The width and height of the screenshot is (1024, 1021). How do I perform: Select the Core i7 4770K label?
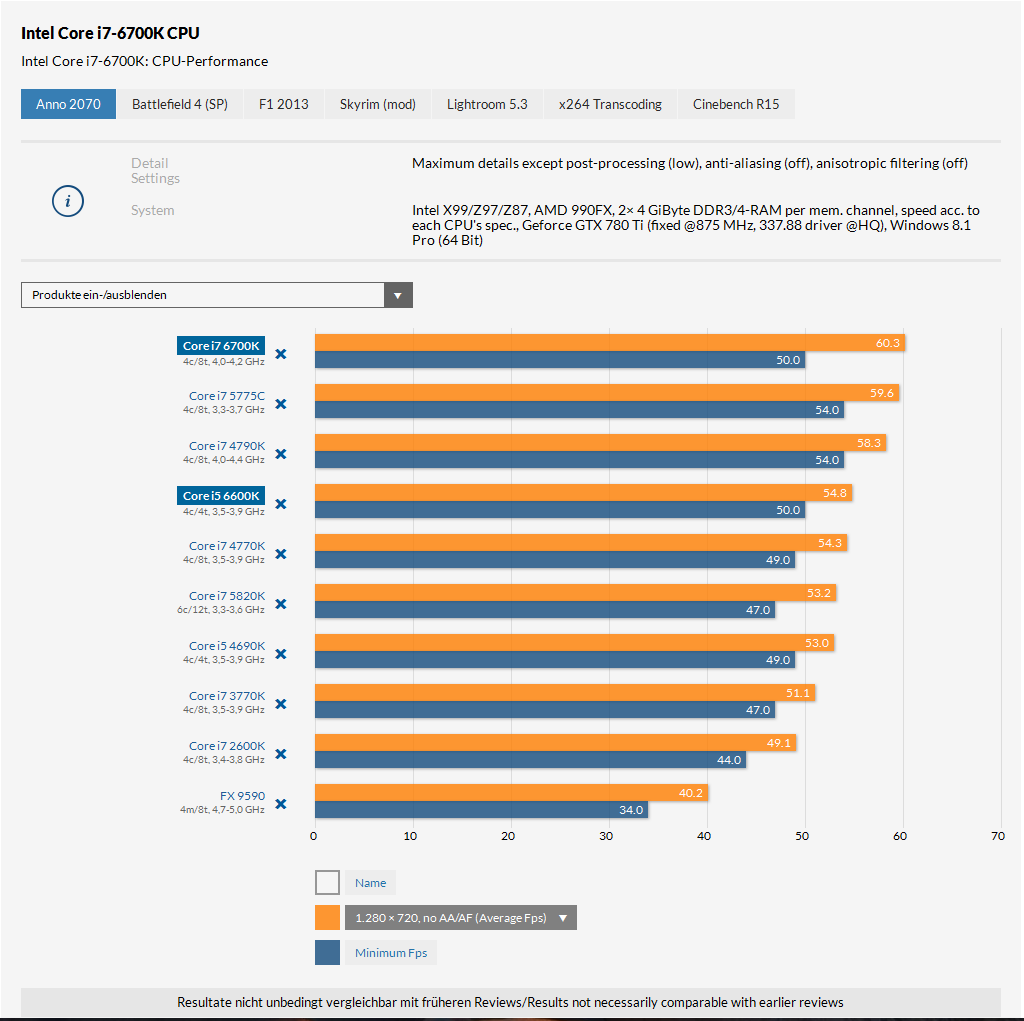coord(227,545)
